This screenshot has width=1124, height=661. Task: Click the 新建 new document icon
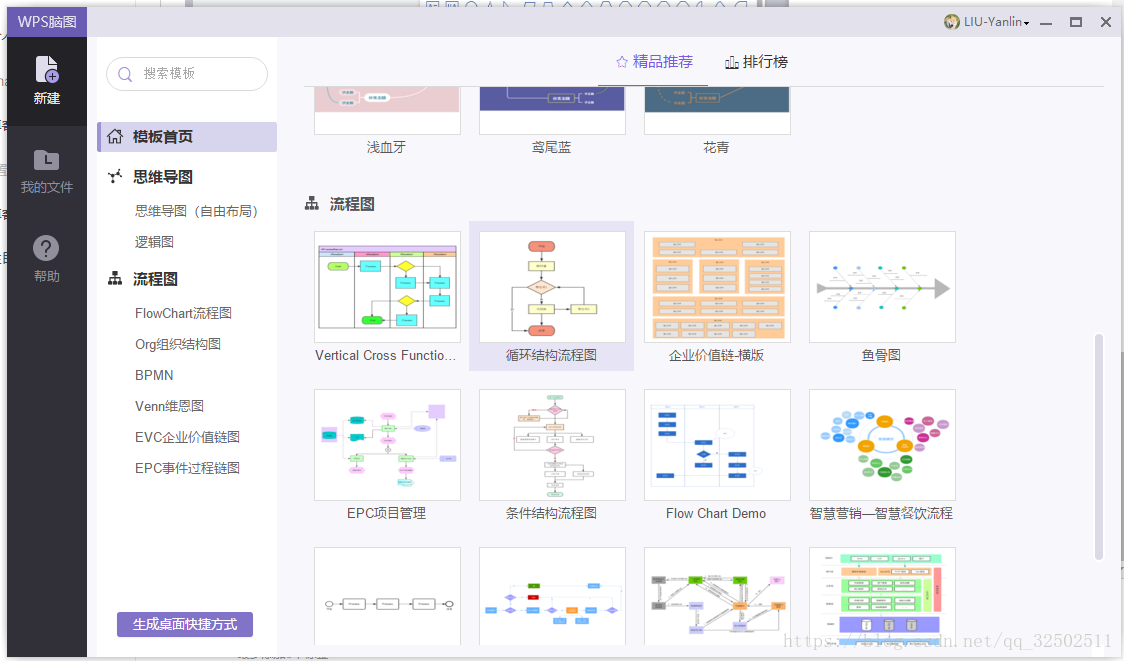tap(47, 69)
